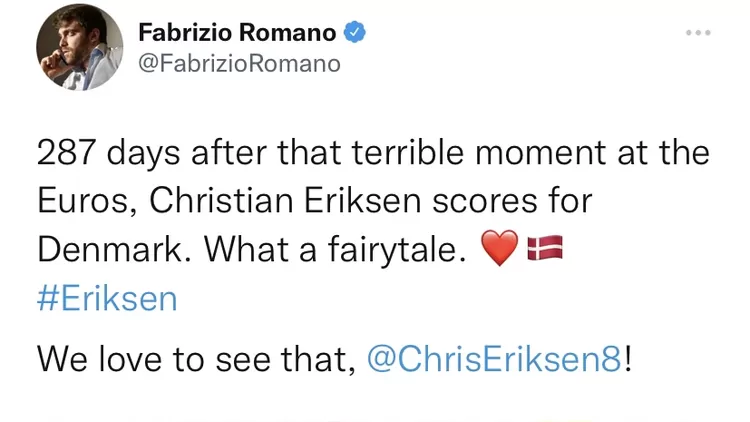The width and height of the screenshot is (750, 422).
Task: Open the tweet's more options menu
Action: point(697,33)
